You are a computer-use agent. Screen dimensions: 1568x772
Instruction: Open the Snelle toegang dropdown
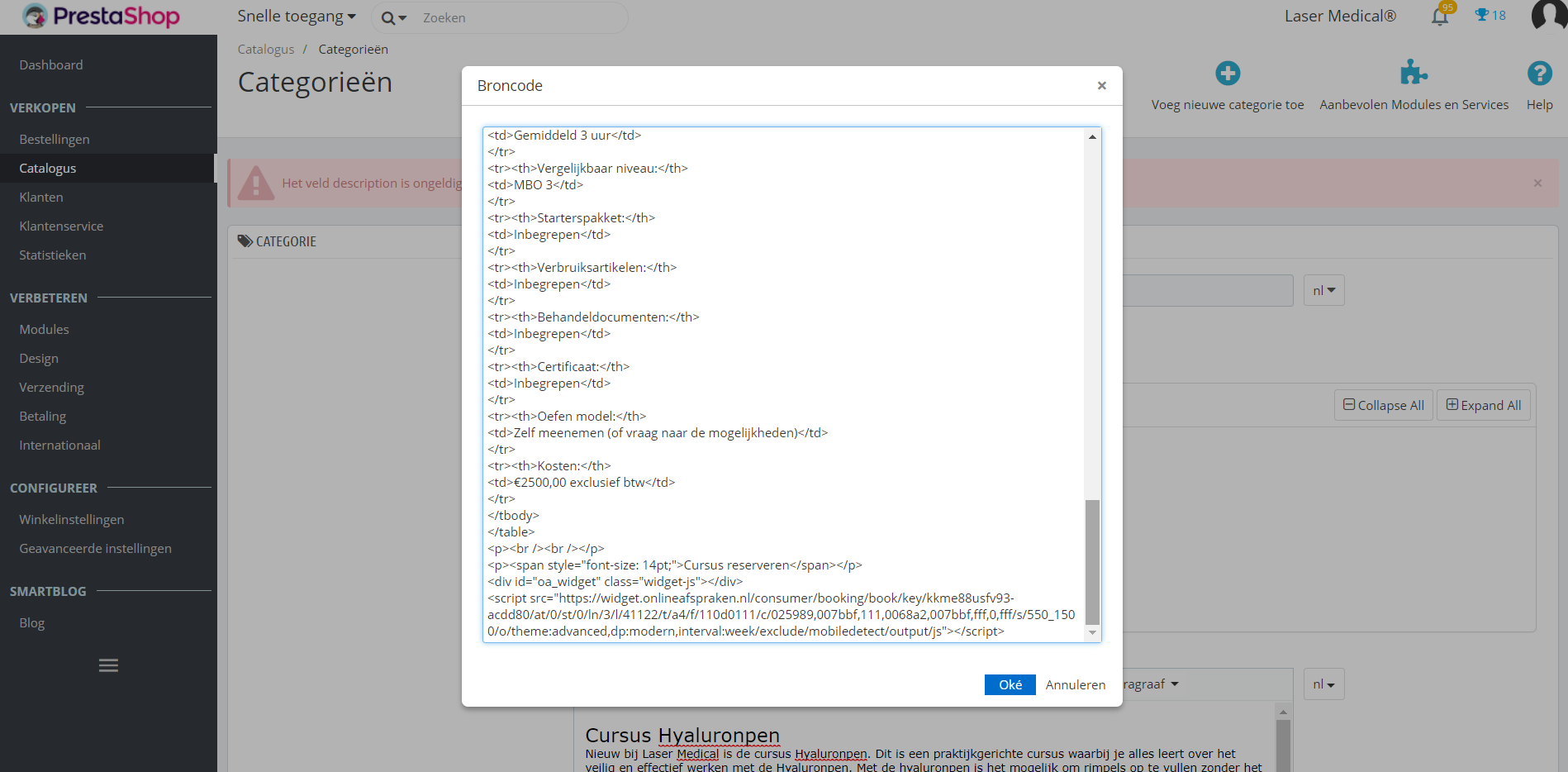(x=297, y=17)
